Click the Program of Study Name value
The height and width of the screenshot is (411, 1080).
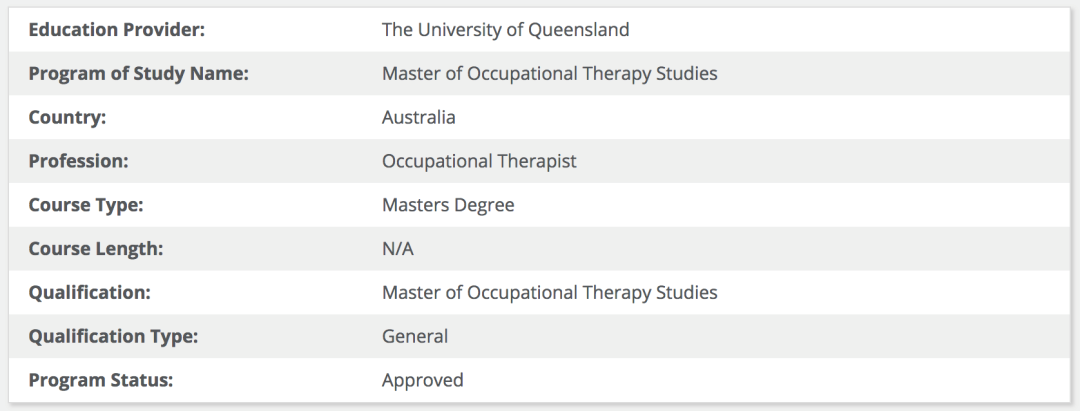click(x=549, y=74)
